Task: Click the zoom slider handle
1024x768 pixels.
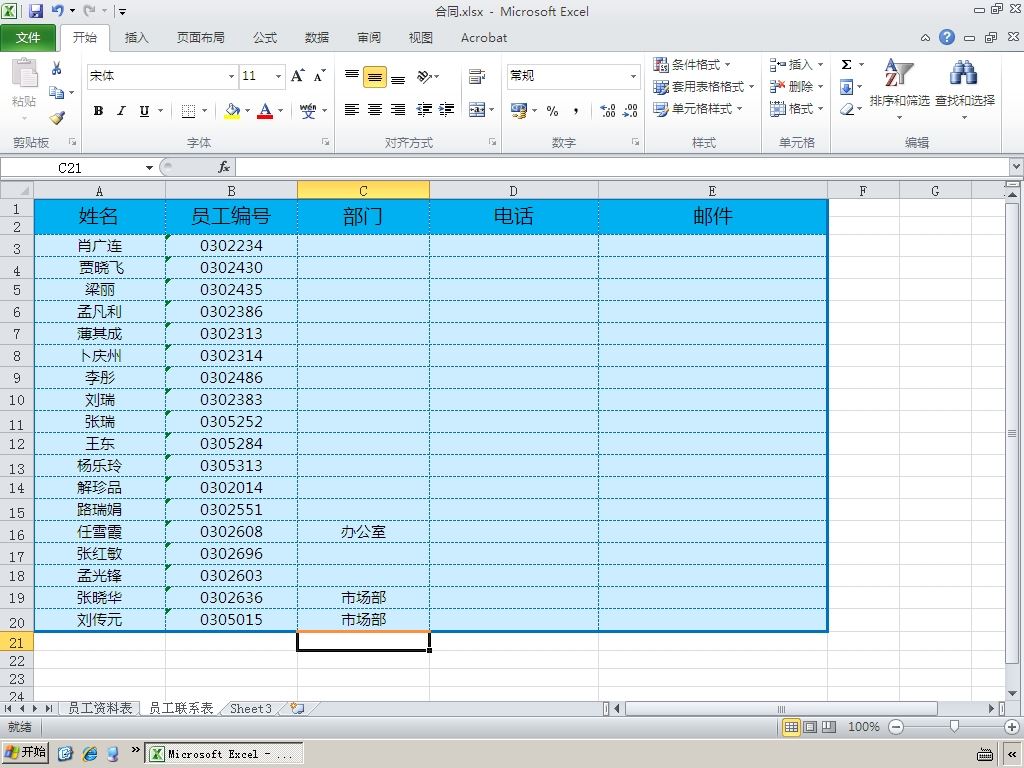Action: click(x=954, y=727)
